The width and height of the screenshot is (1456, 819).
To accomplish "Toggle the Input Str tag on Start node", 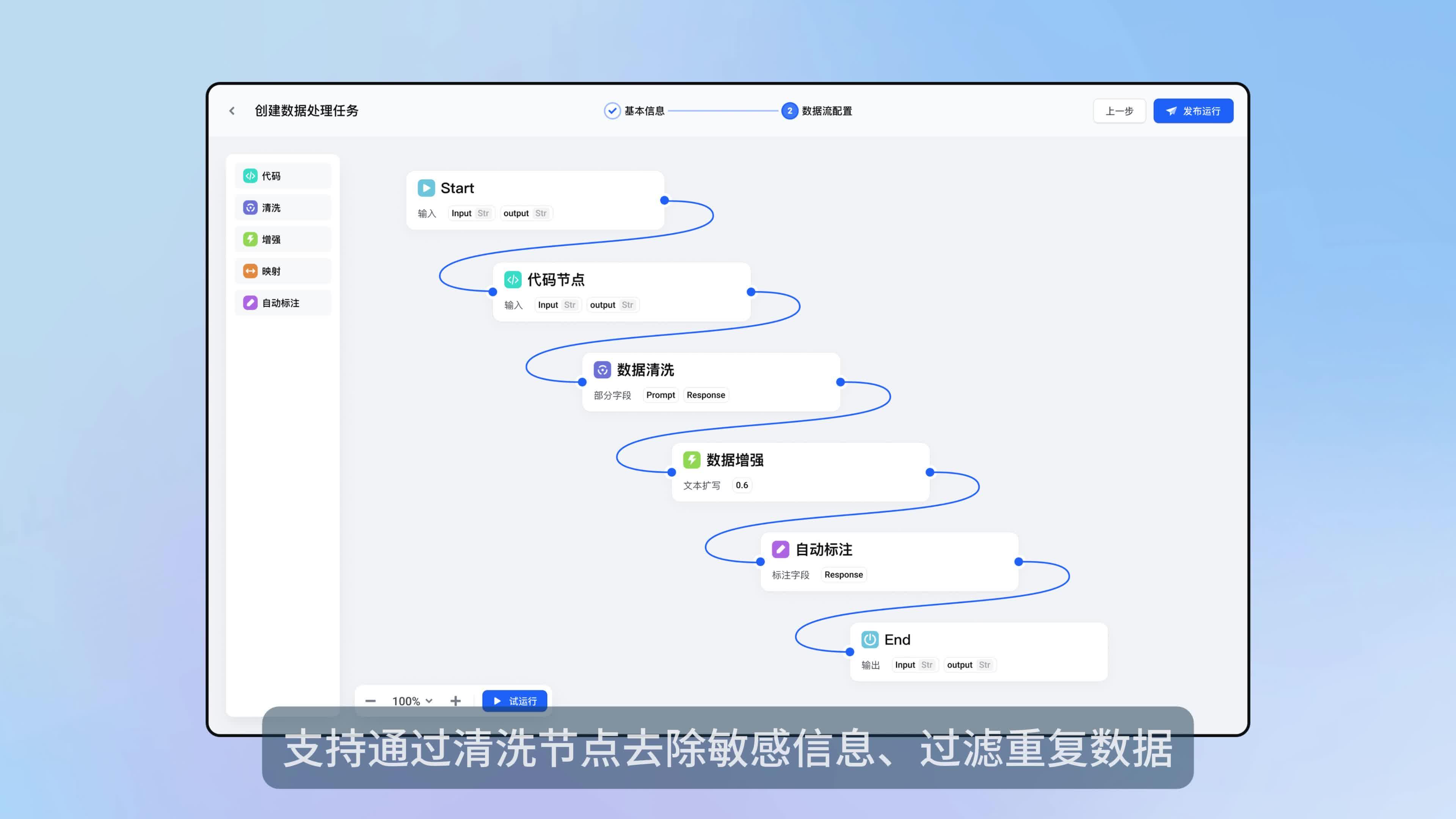I will 471,213.
